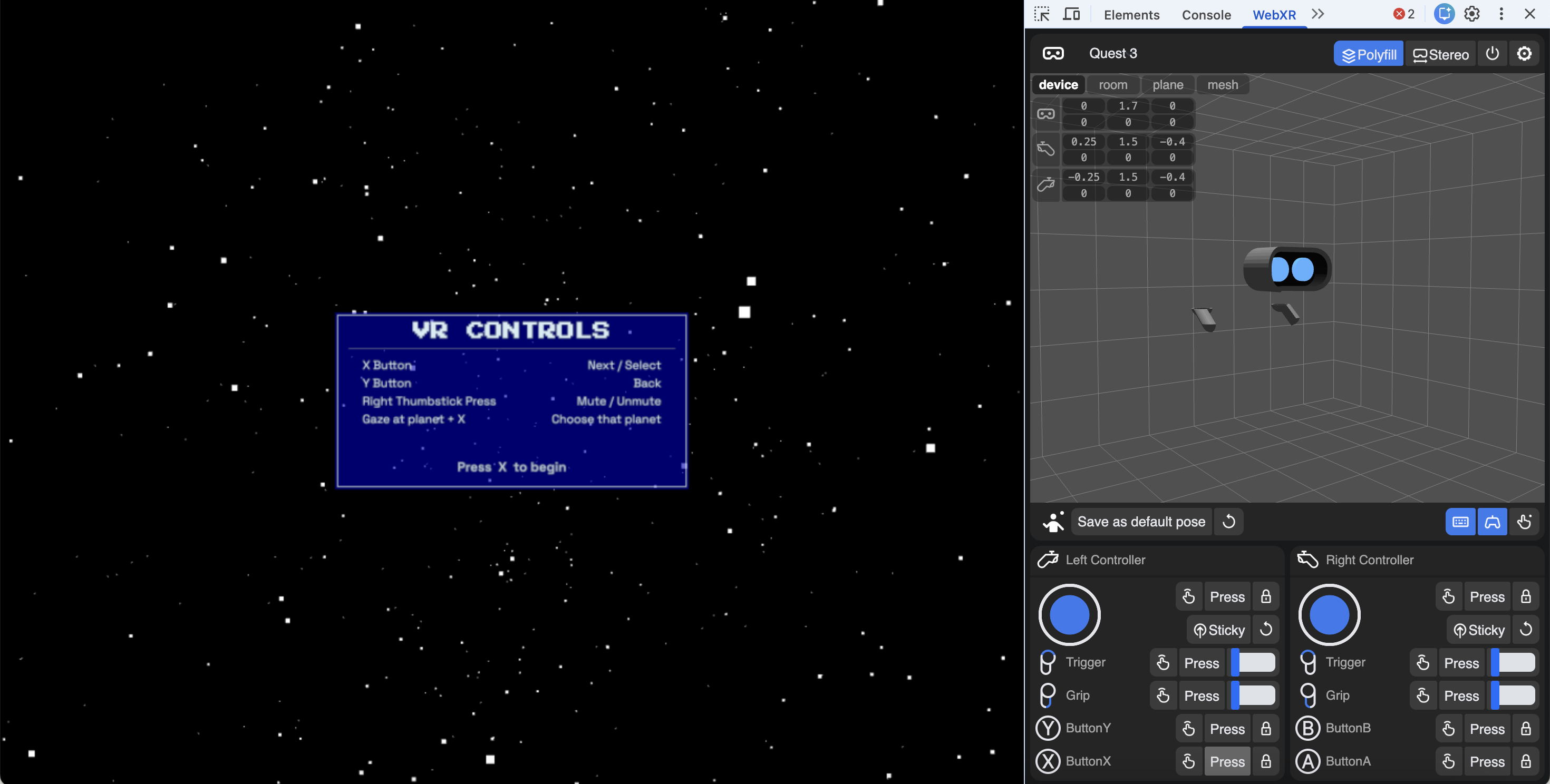
Task: Click the headset power icon
Action: point(1492,54)
